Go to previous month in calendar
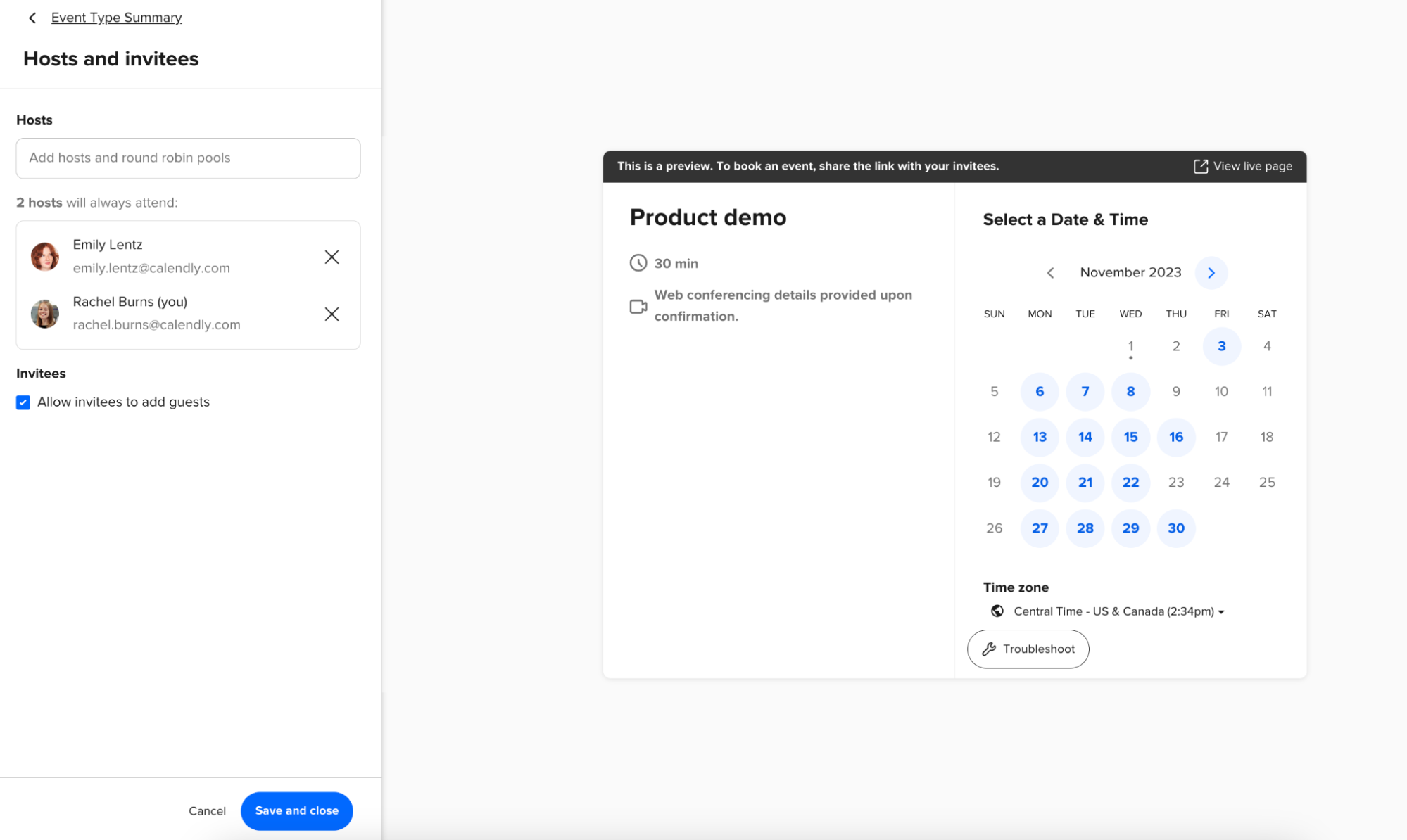Viewport: 1407px width, 840px height. coord(1050,273)
